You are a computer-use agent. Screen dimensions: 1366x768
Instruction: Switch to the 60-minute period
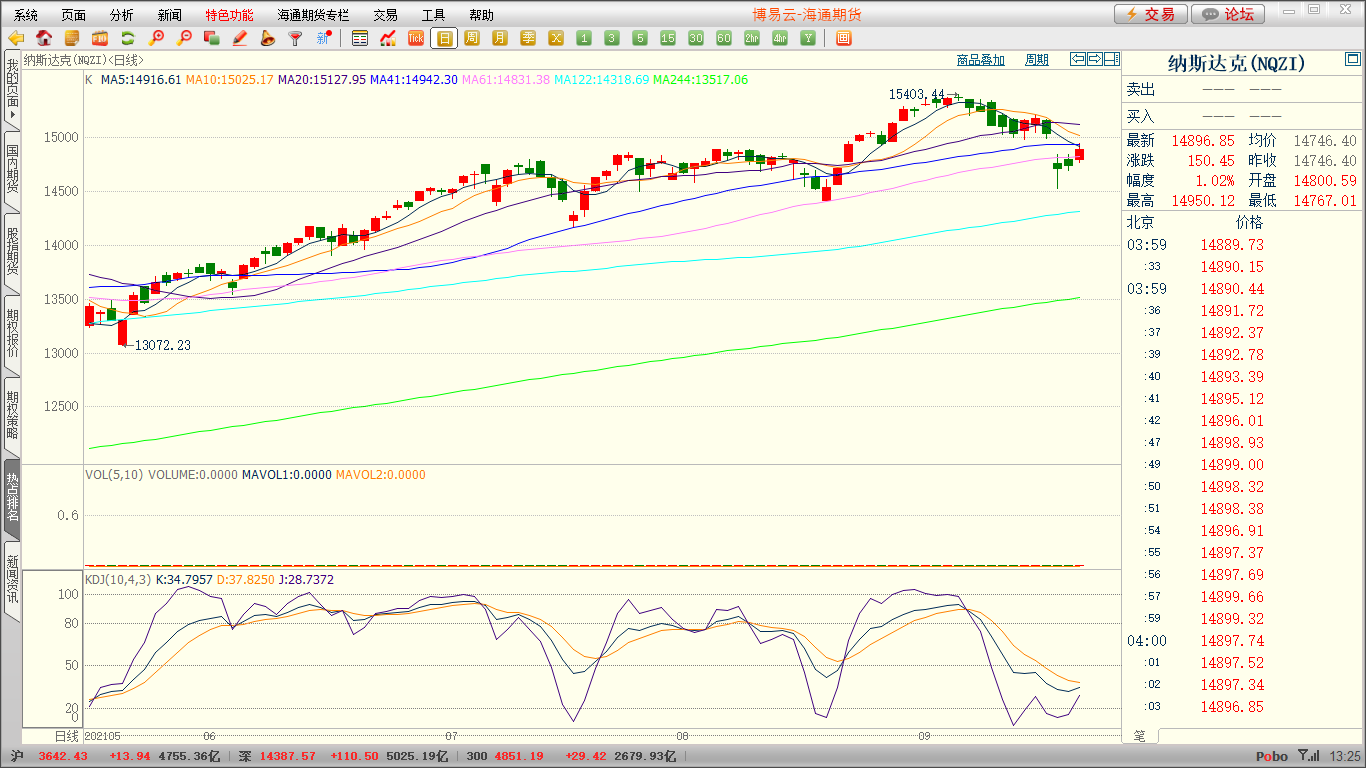tap(724, 38)
